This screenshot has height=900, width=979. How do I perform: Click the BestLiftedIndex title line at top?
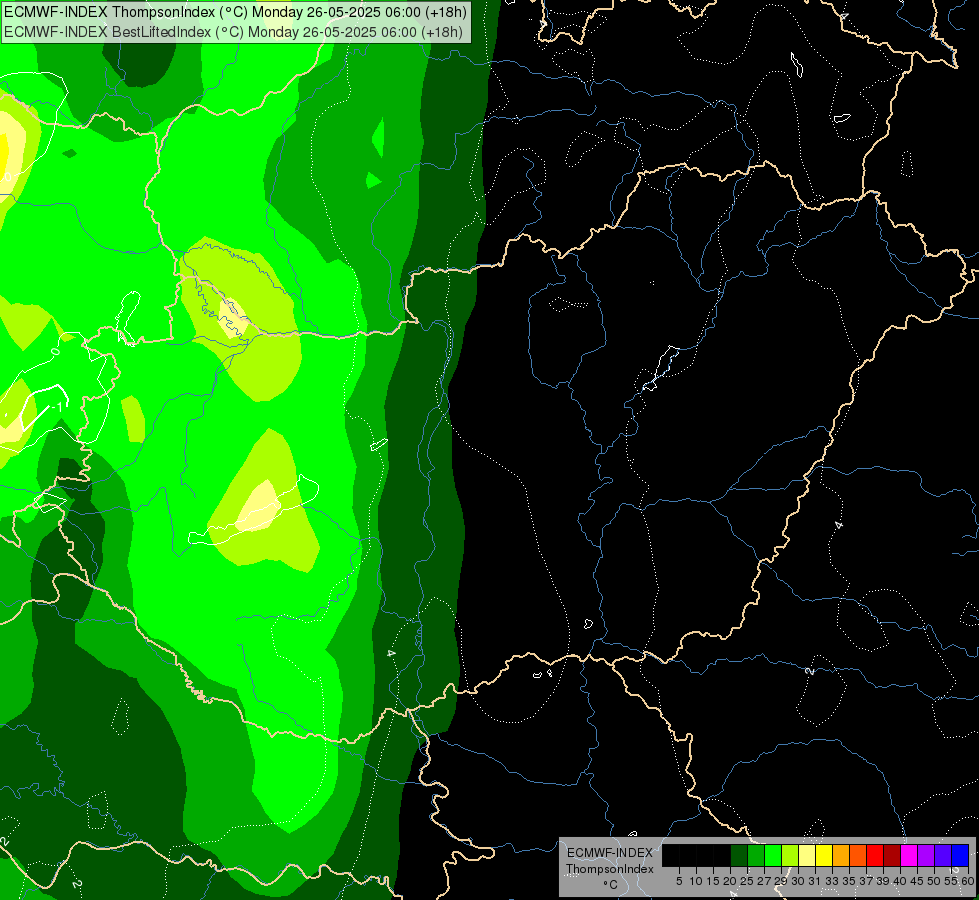point(234,32)
